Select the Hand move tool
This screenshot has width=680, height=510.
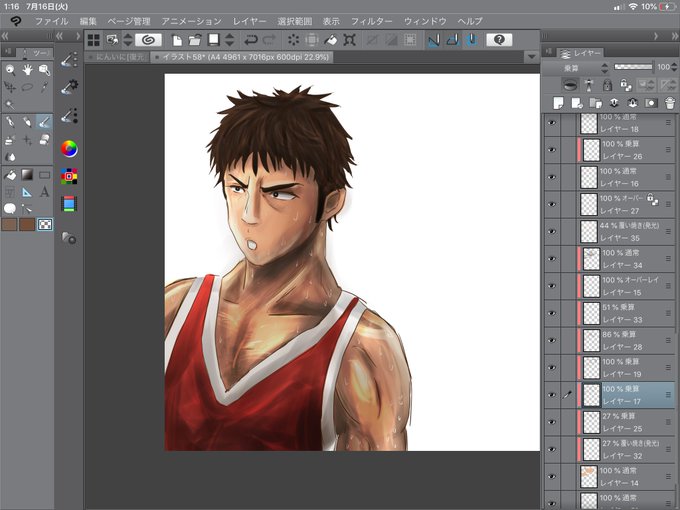27,69
